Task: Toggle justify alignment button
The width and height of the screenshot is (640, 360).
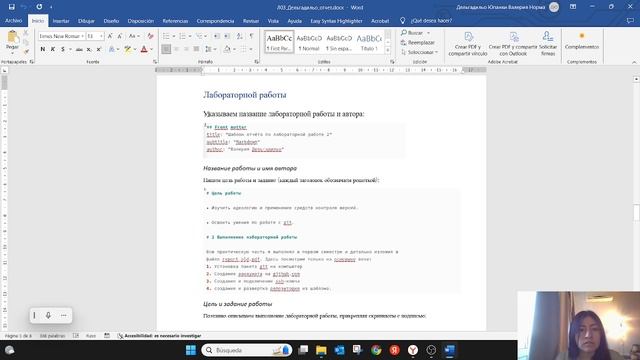Action: [196, 49]
